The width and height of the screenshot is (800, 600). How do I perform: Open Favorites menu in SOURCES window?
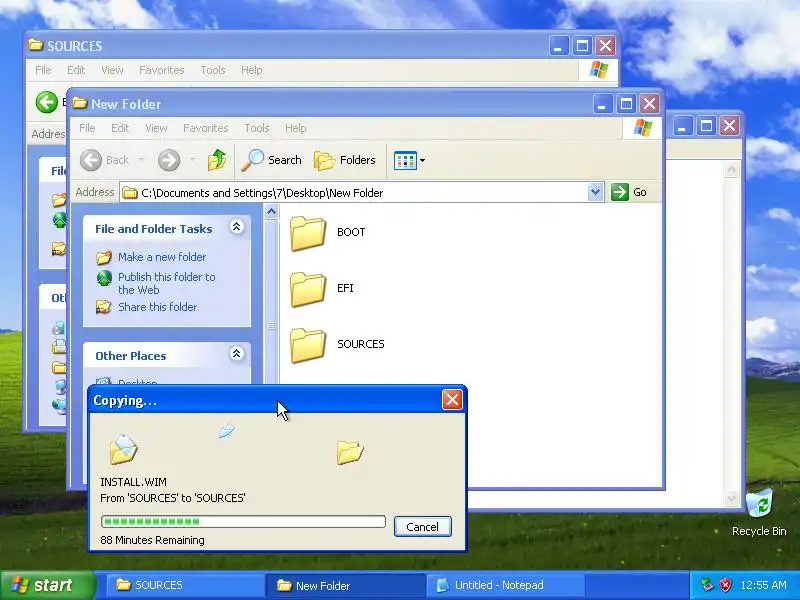pyautogui.click(x=162, y=70)
